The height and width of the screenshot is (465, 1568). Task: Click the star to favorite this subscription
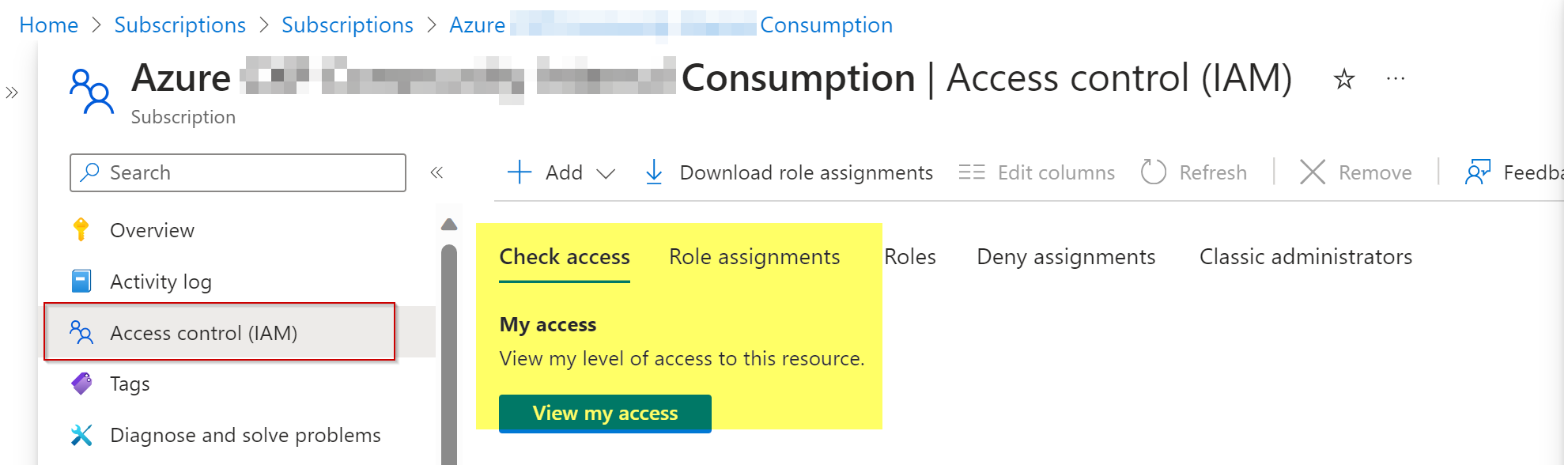[1343, 78]
